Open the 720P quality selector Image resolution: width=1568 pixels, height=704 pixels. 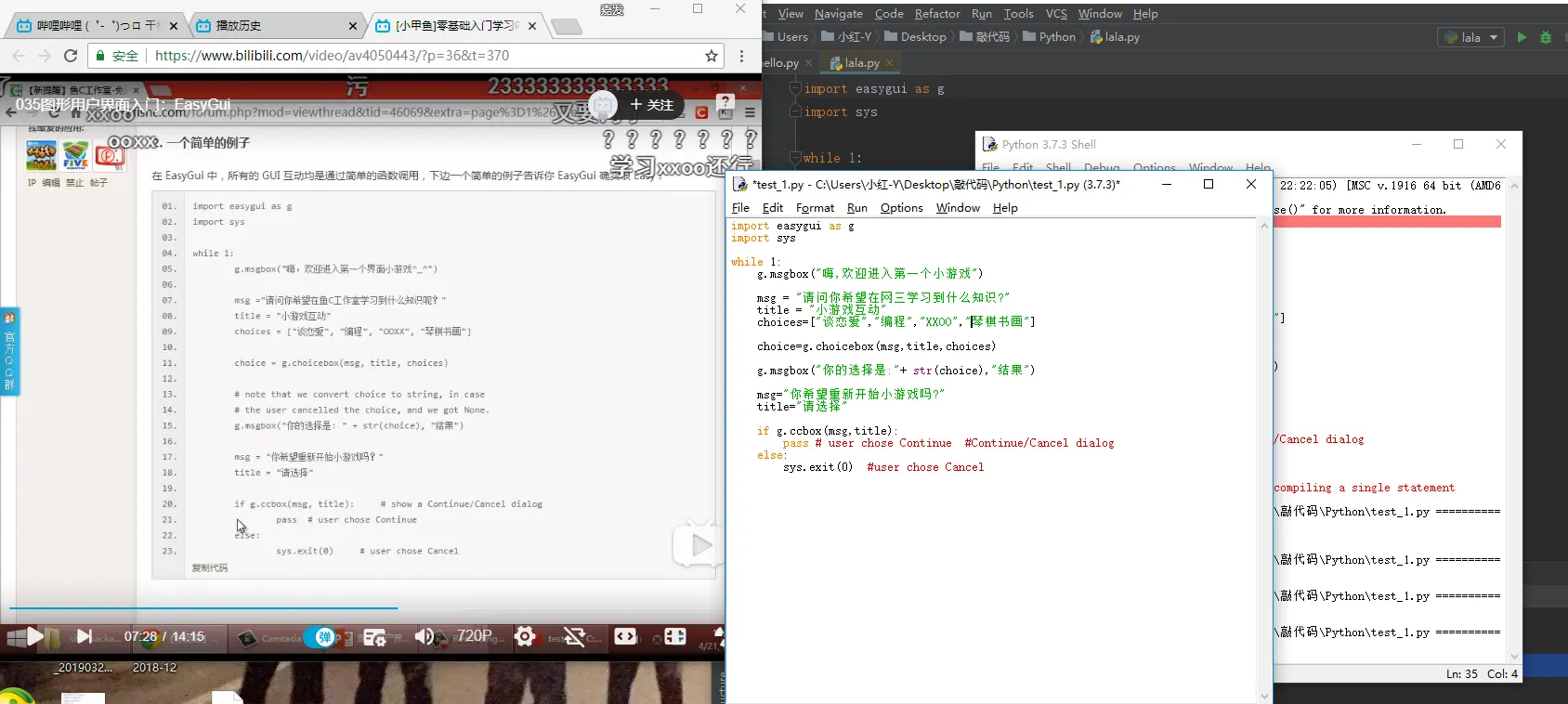coord(474,636)
